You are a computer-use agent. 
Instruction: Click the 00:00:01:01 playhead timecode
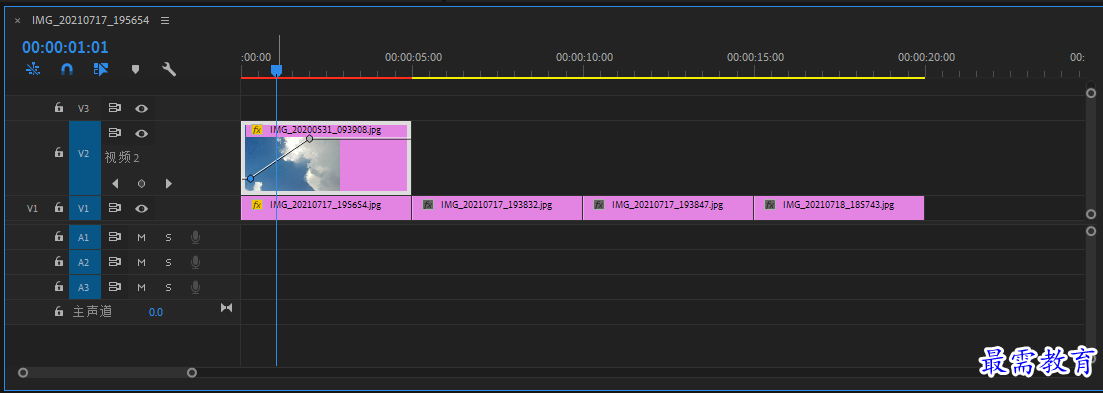pos(65,47)
